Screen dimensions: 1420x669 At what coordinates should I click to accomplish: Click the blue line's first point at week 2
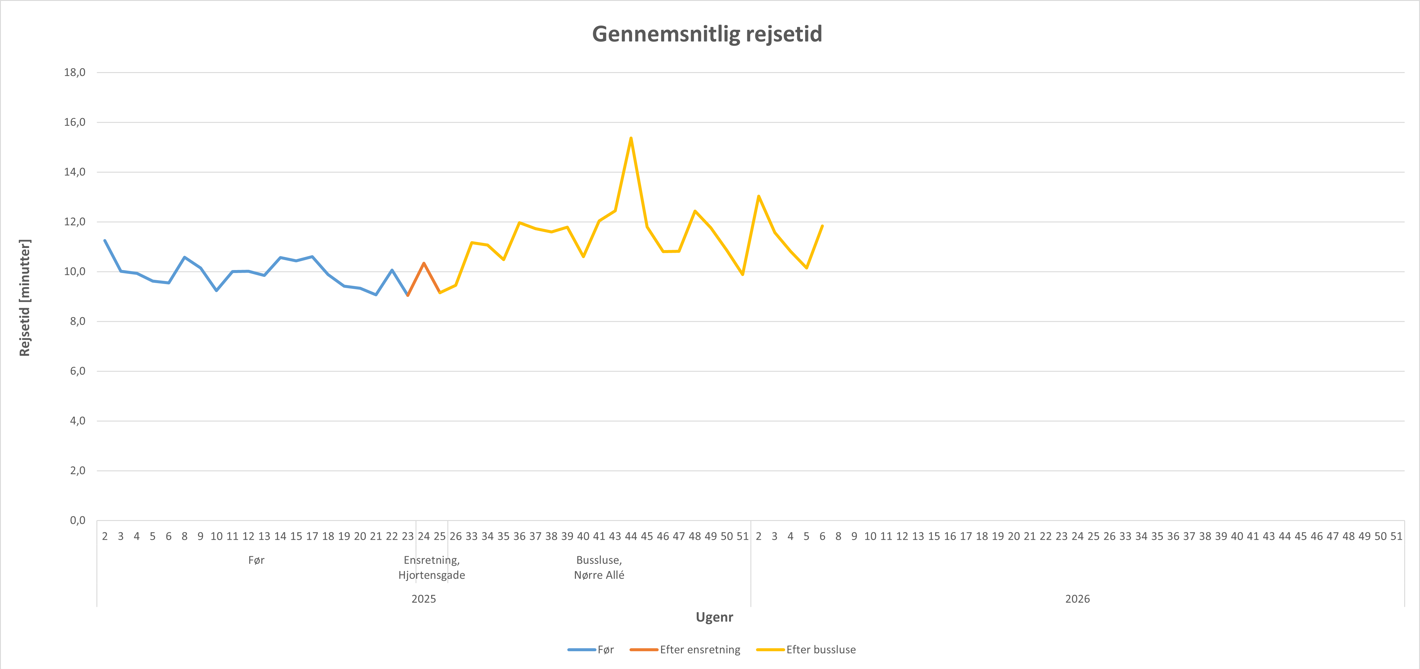tap(105, 240)
